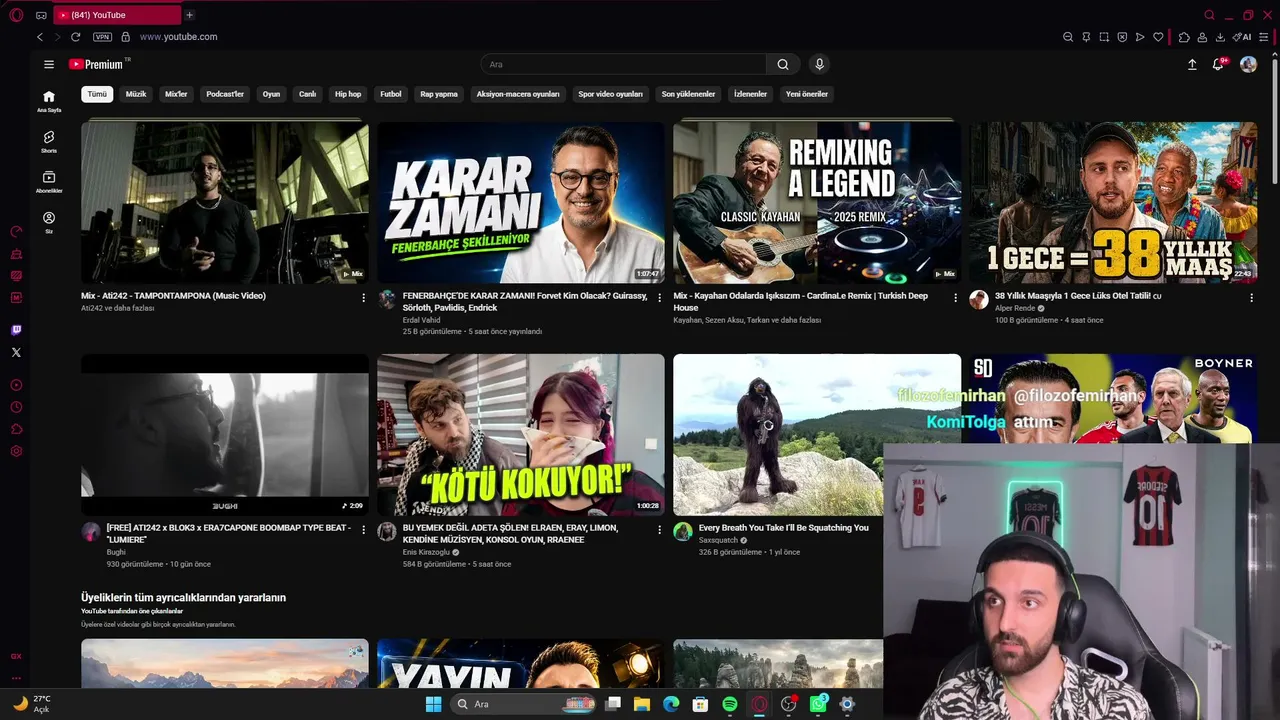This screenshot has height=720, width=1280.
Task: Open Twitch in the Opera sidebar
Action: [x=16, y=330]
